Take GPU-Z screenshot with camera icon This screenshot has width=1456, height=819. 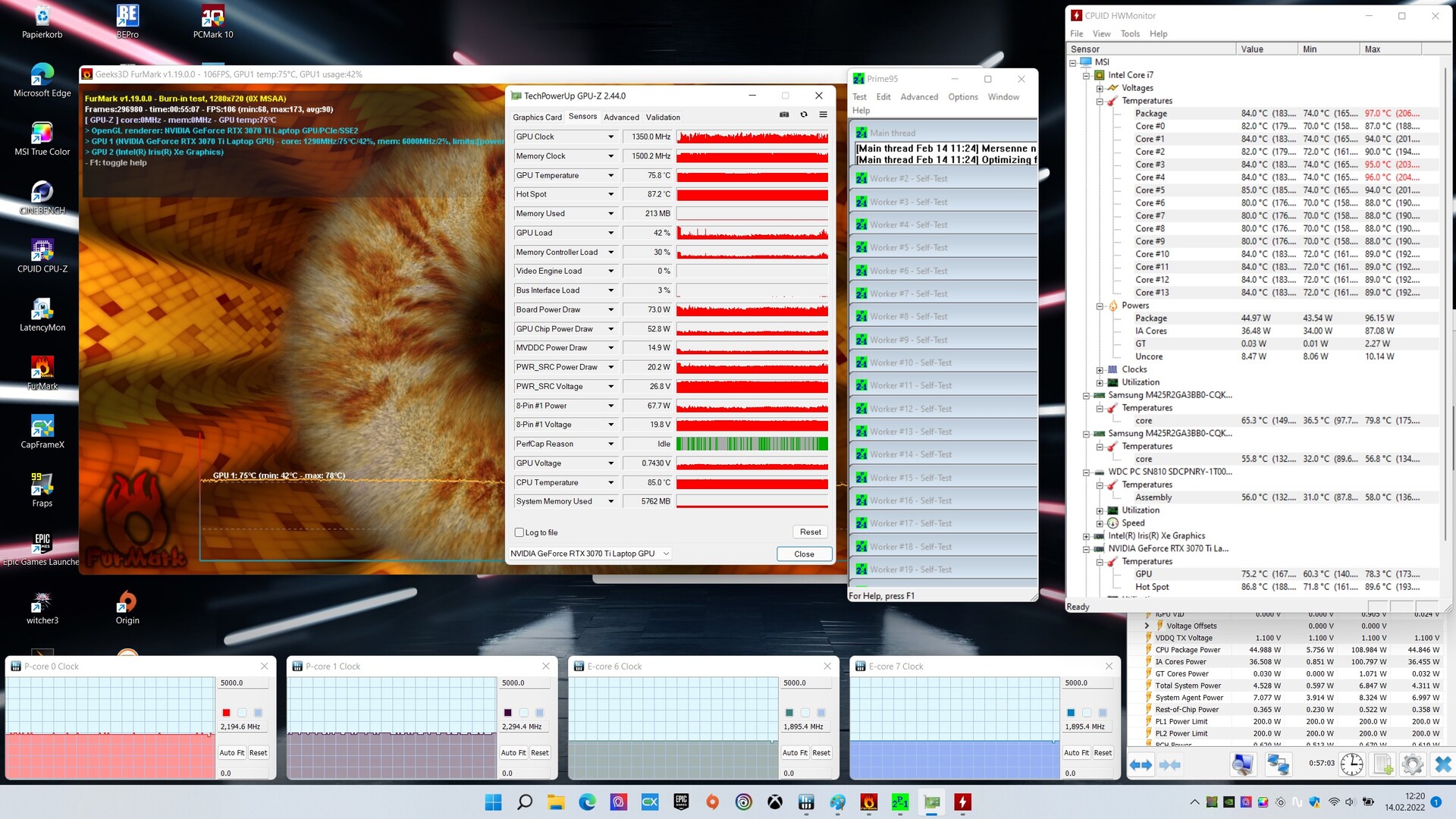784,115
